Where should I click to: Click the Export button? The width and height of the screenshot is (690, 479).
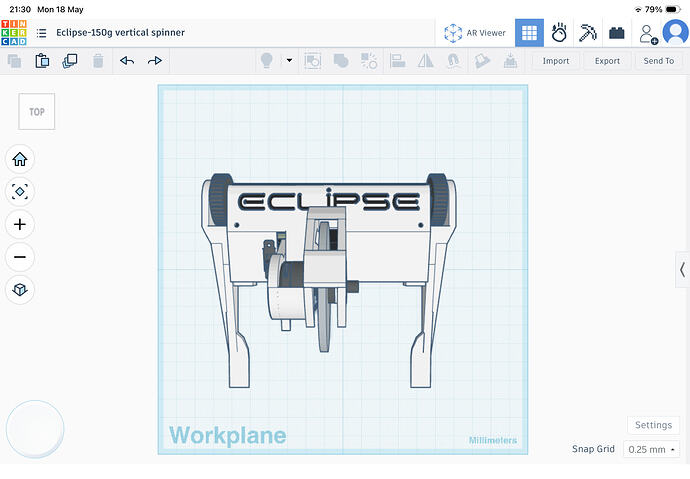(x=607, y=61)
